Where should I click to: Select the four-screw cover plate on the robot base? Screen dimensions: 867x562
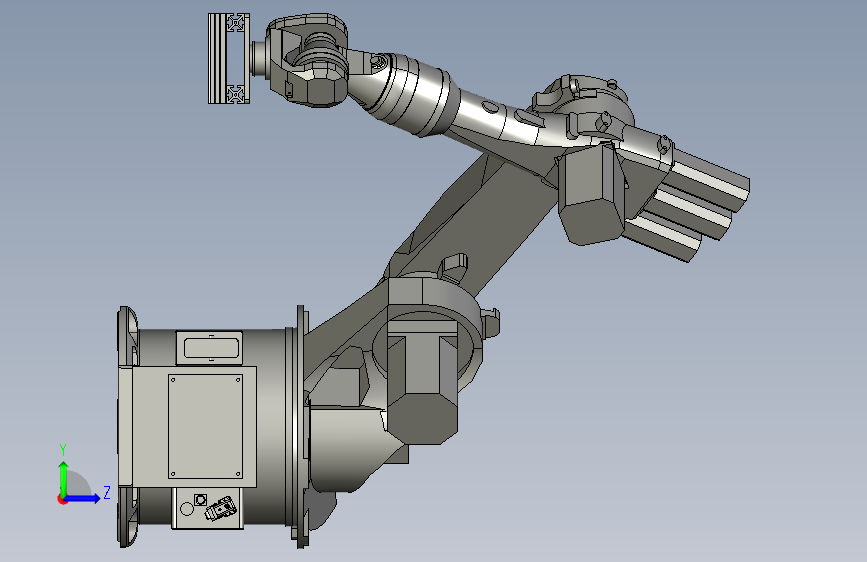coord(205,426)
